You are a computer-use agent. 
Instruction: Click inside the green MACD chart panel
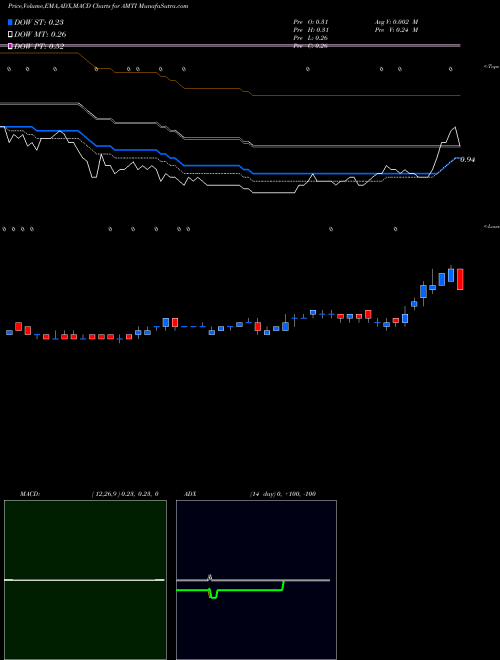[85, 580]
